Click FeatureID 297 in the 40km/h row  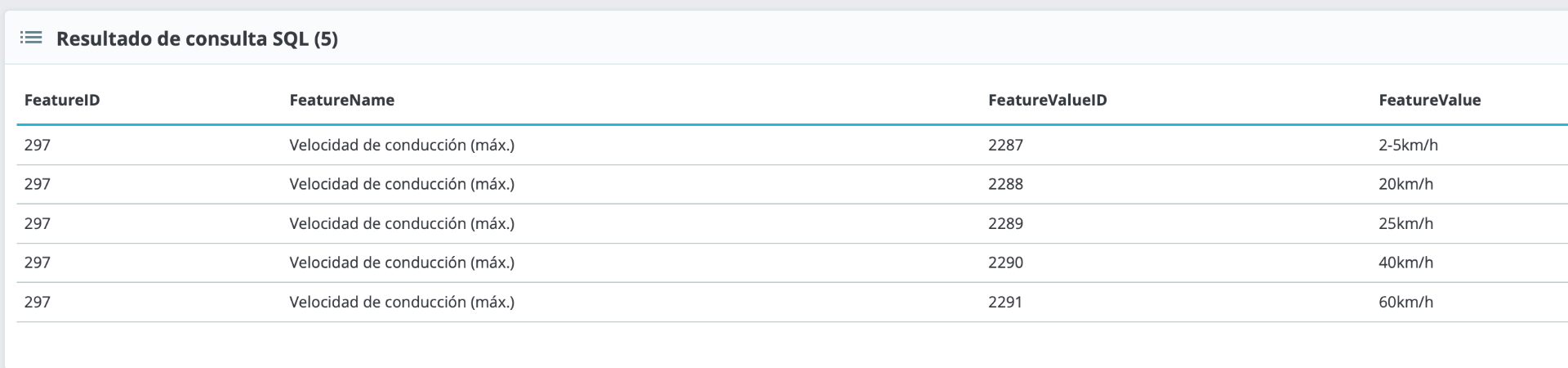coord(38,263)
